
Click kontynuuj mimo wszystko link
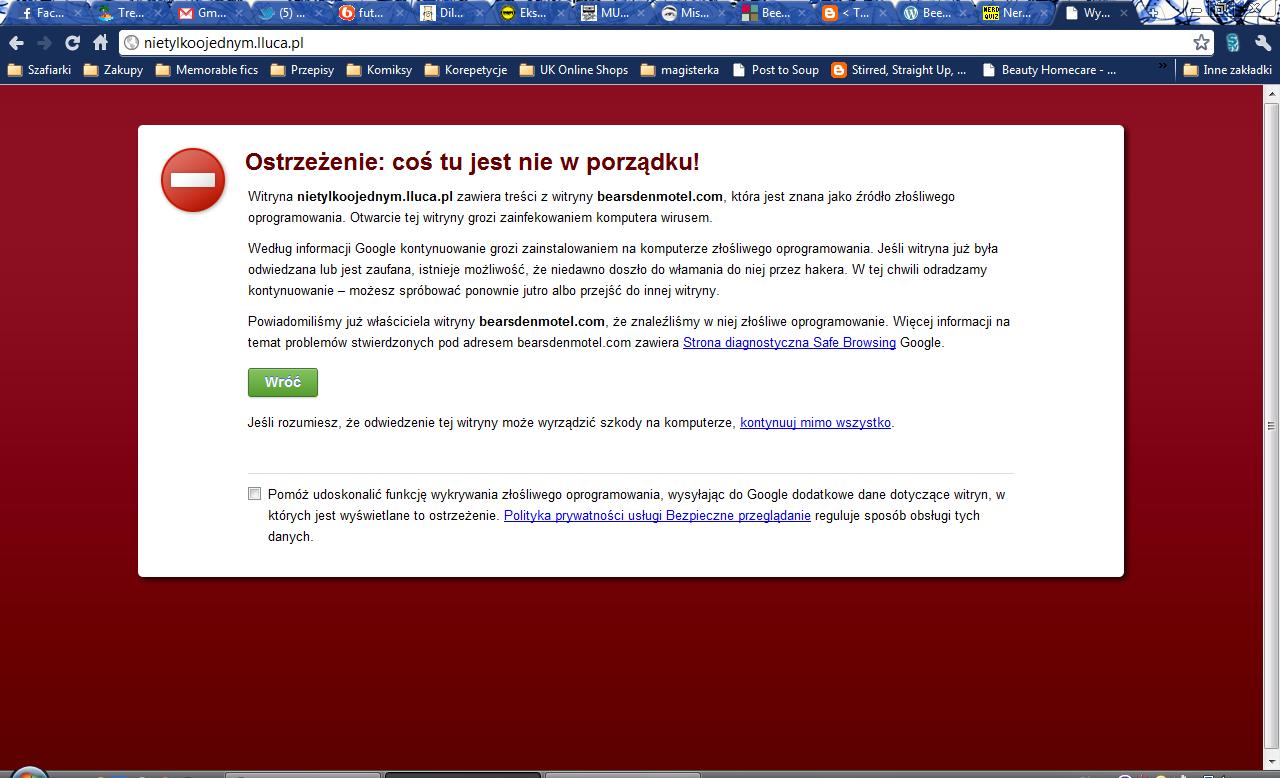(x=815, y=423)
